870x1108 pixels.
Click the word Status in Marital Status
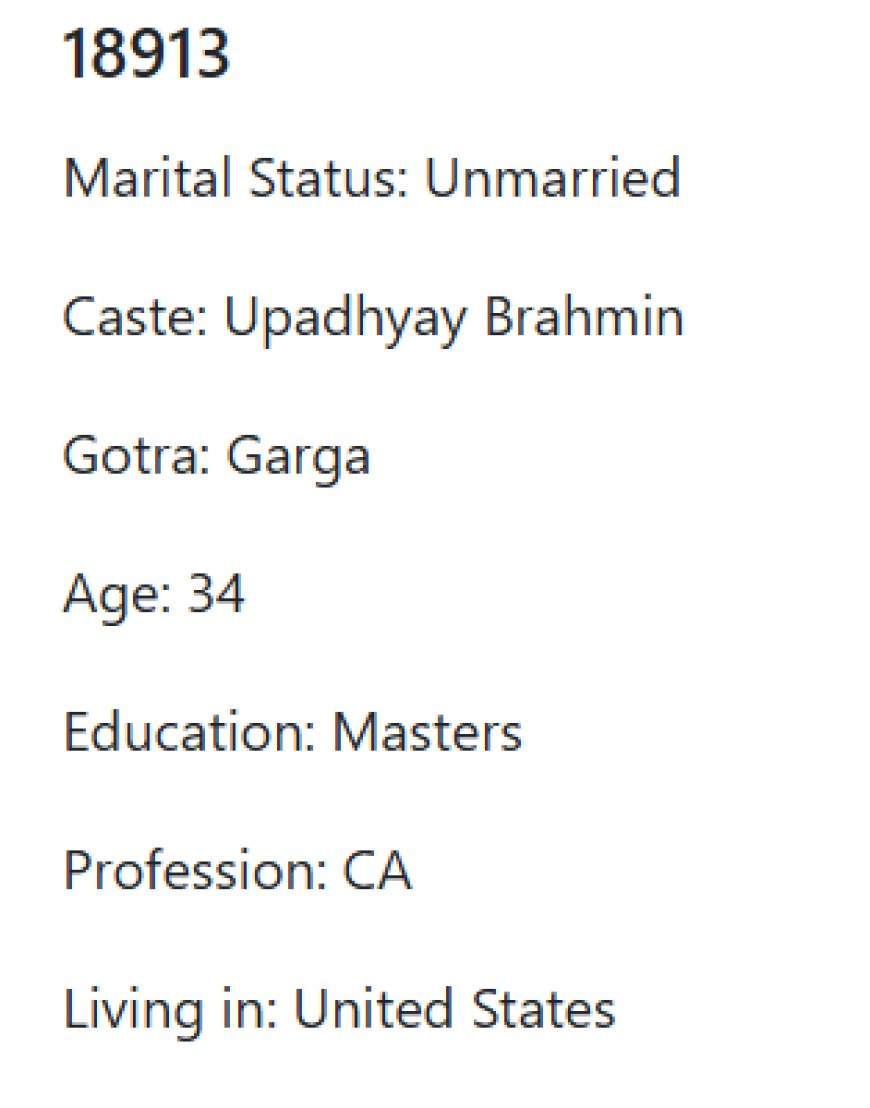329,177
